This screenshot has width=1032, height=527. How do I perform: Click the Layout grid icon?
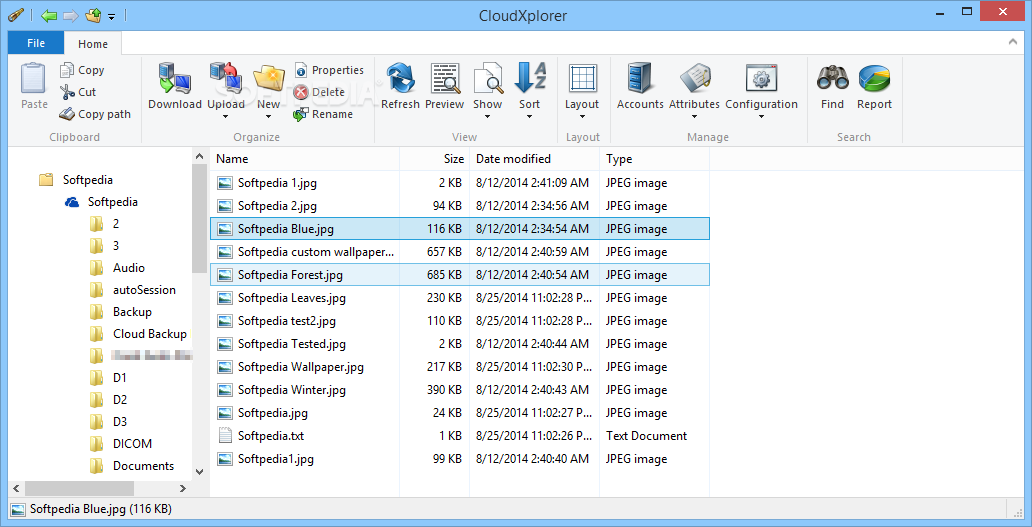tap(582, 79)
